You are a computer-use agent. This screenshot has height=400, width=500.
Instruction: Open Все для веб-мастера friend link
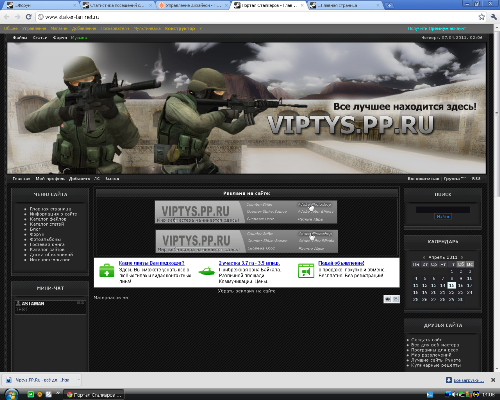pos(435,345)
